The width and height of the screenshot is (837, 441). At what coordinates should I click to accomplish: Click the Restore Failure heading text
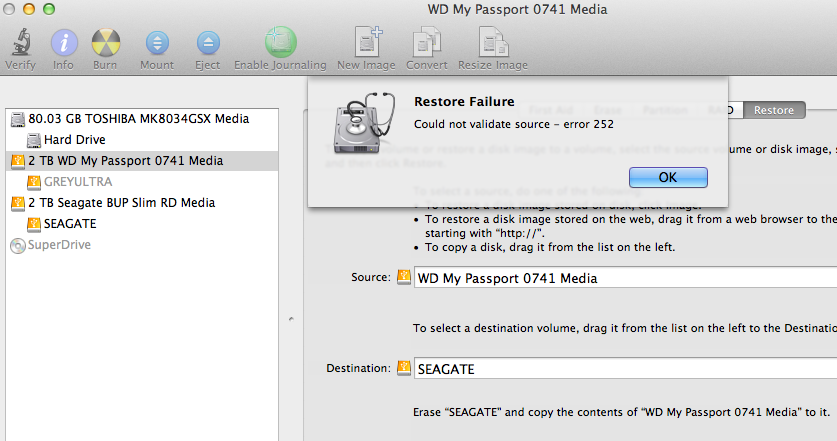click(x=464, y=101)
